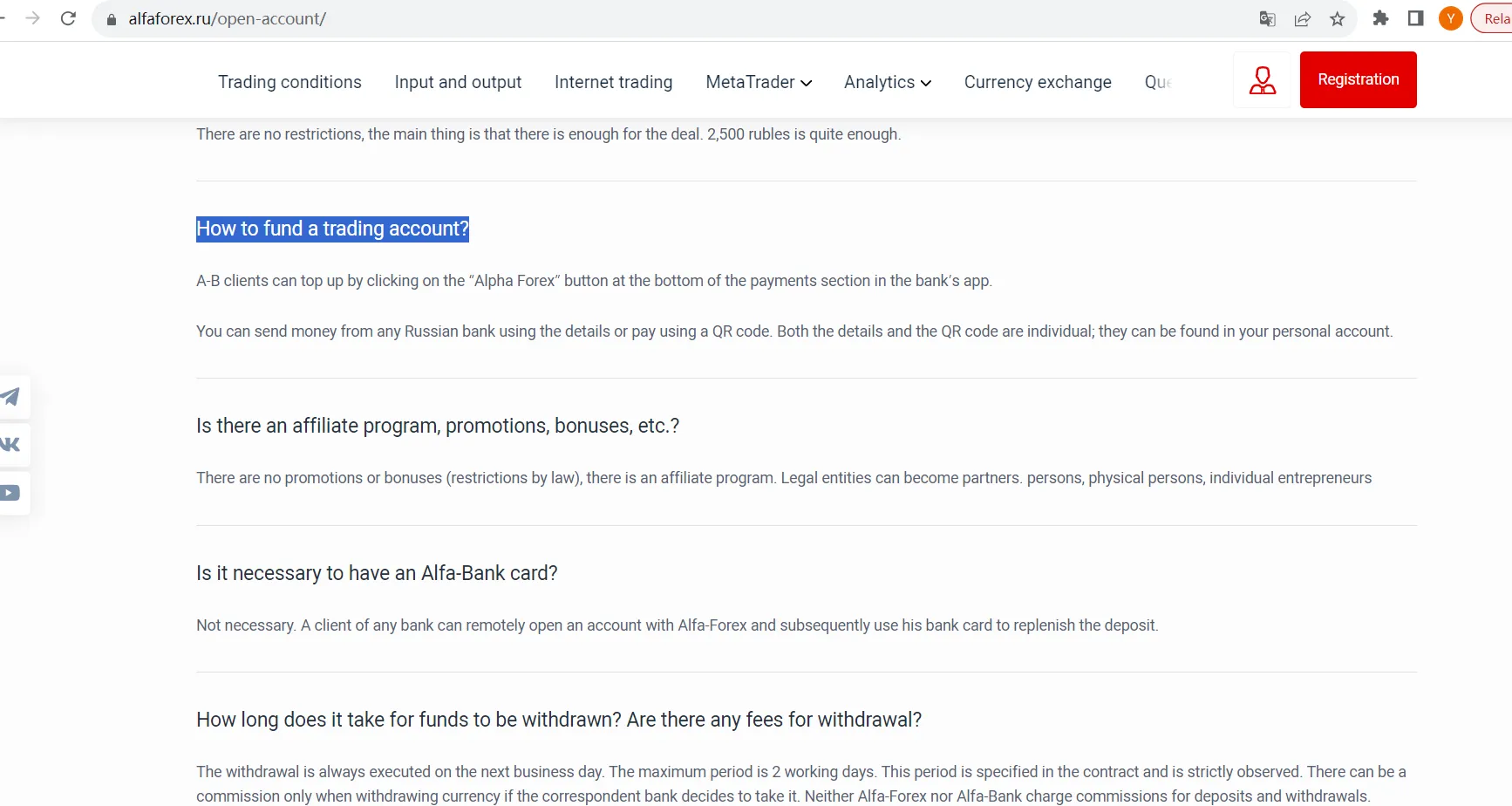Click the share page icon
Image resolution: width=1512 pixels, height=806 pixels.
pyautogui.click(x=1303, y=18)
